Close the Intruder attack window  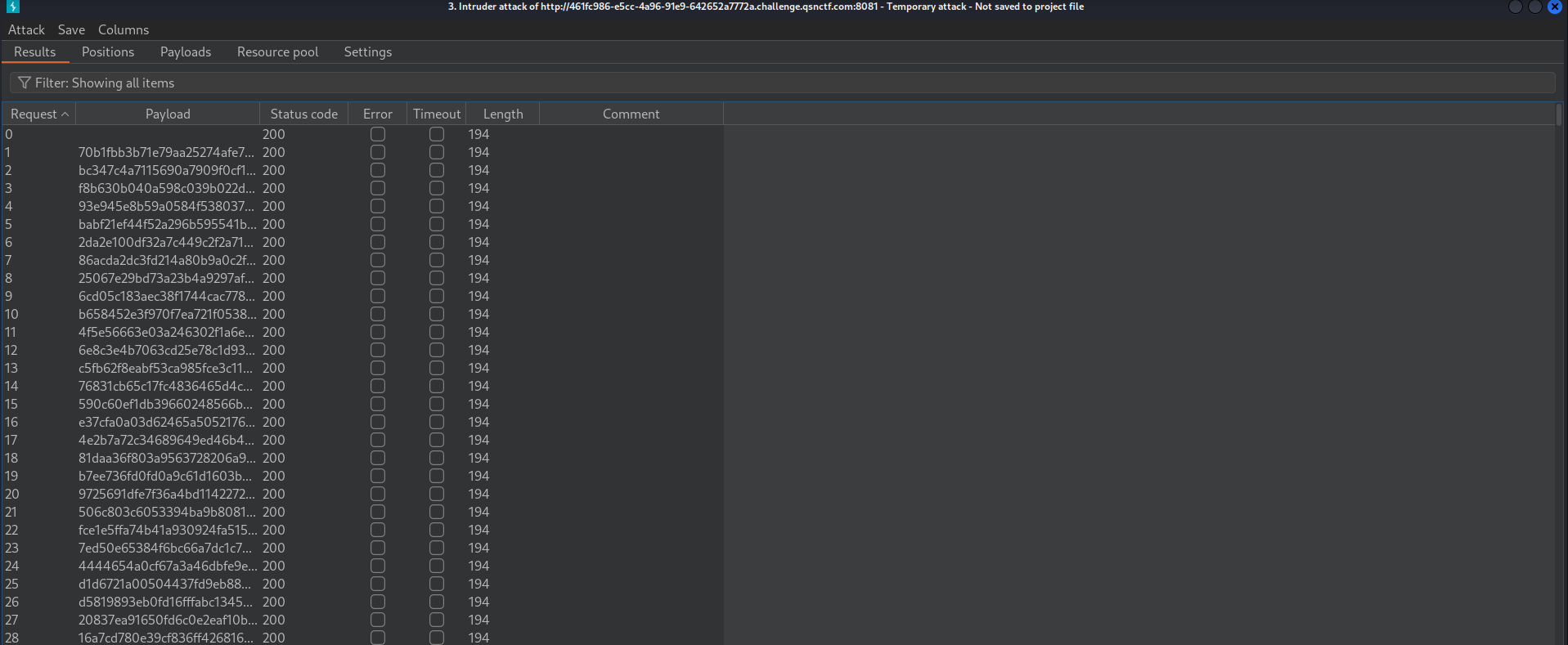point(1555,7)
